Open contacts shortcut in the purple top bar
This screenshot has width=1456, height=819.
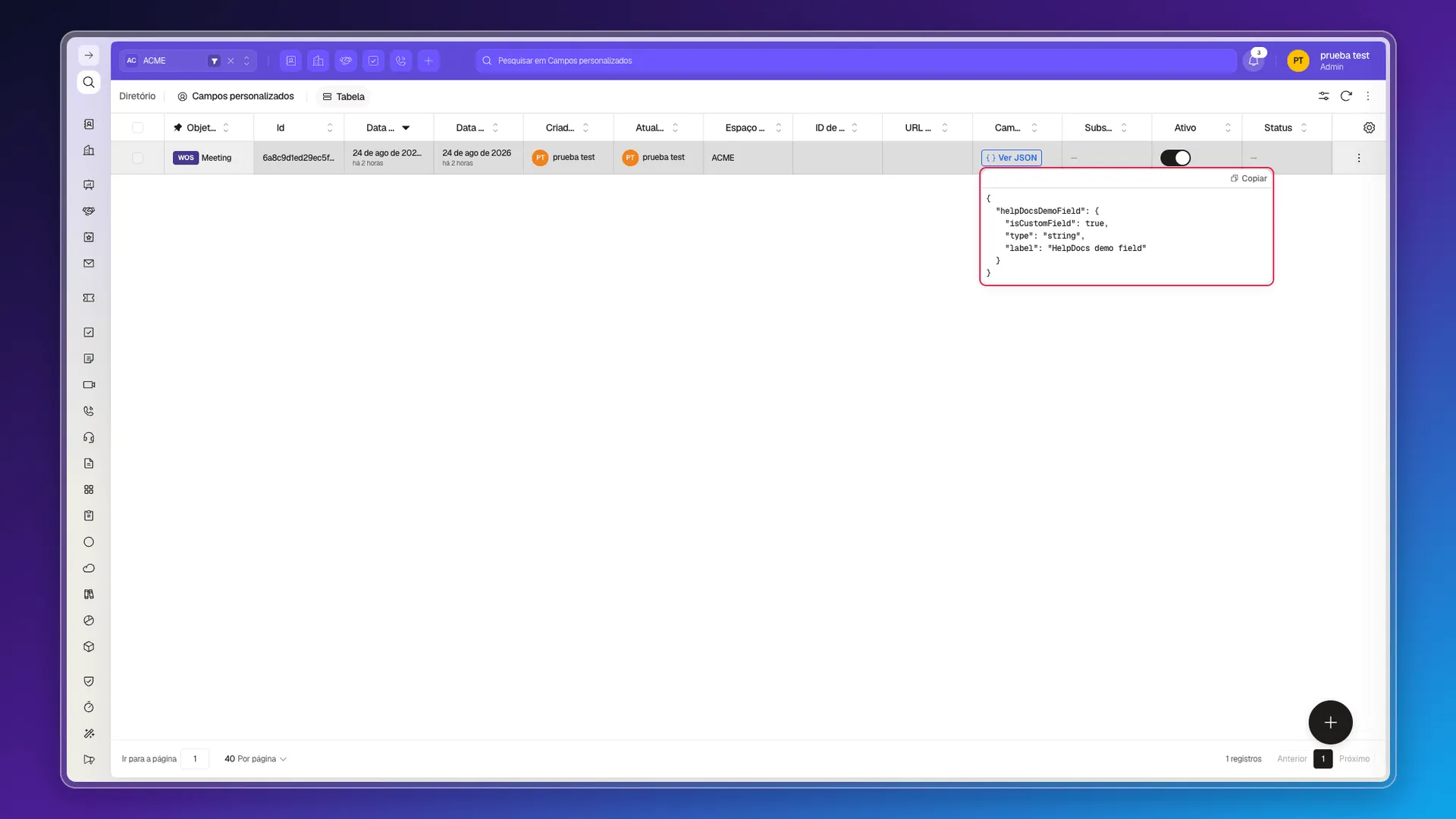click(290, 61)
